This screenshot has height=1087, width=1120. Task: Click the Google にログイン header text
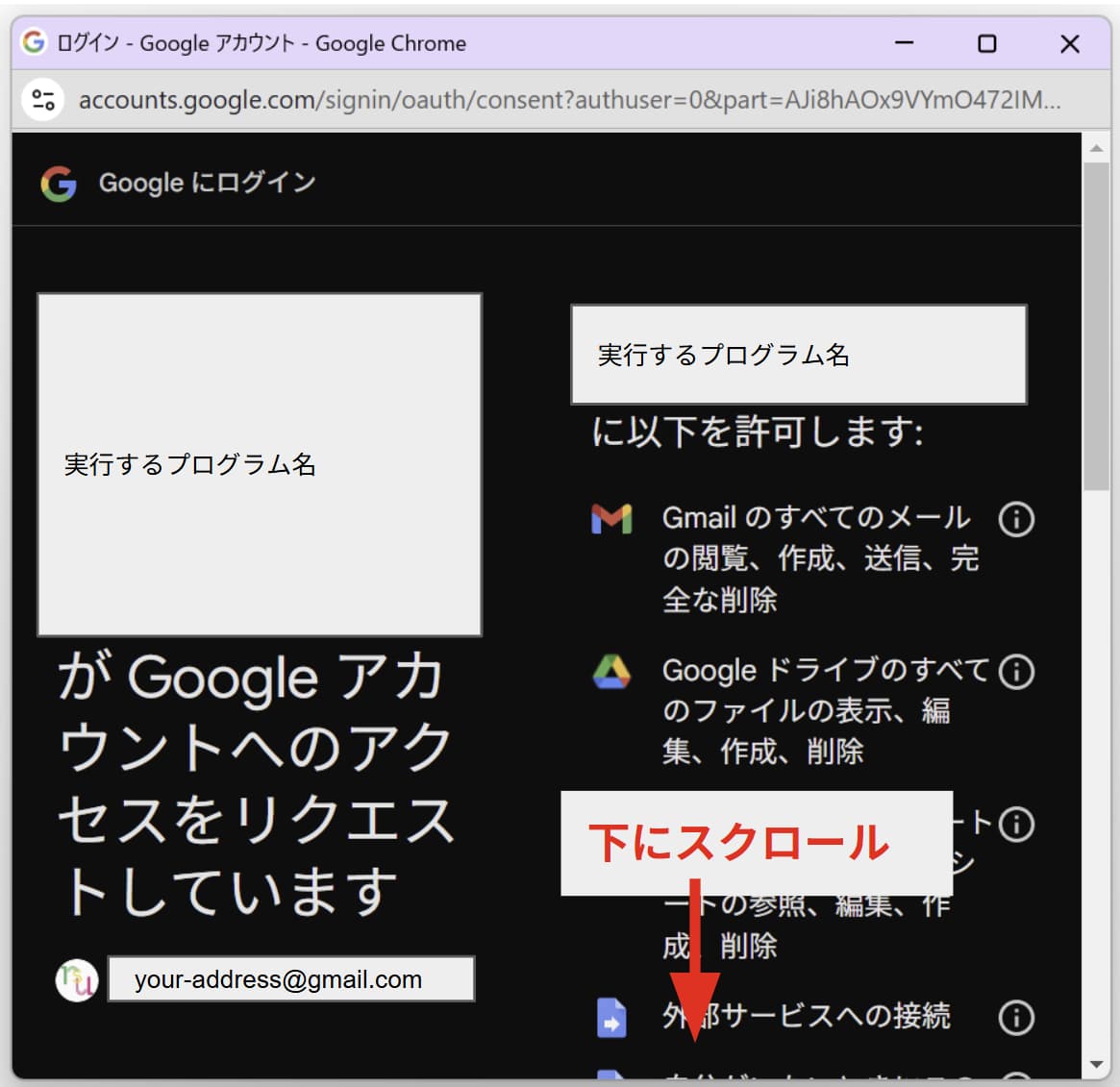[x=207, y=184]
